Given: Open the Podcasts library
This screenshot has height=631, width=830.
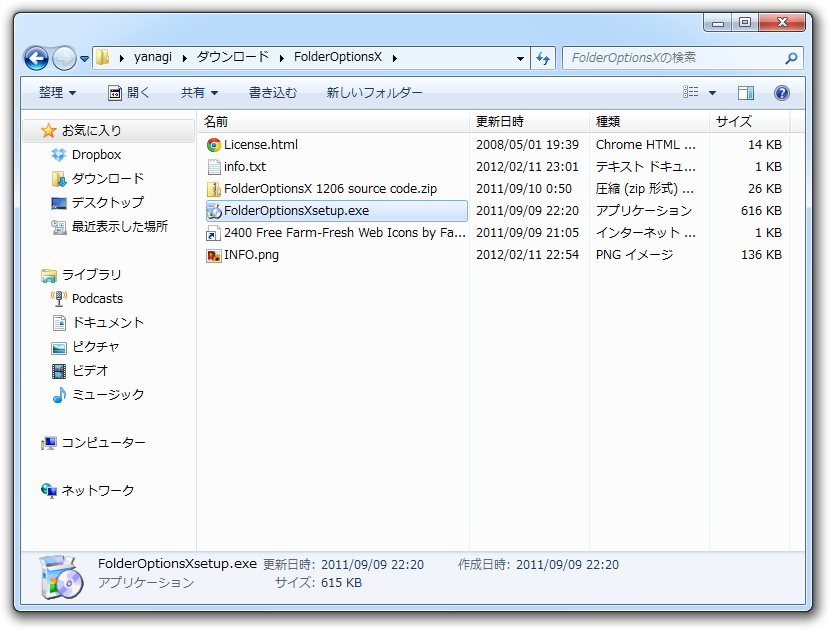Looking at the screenshot, I should 97,299.
